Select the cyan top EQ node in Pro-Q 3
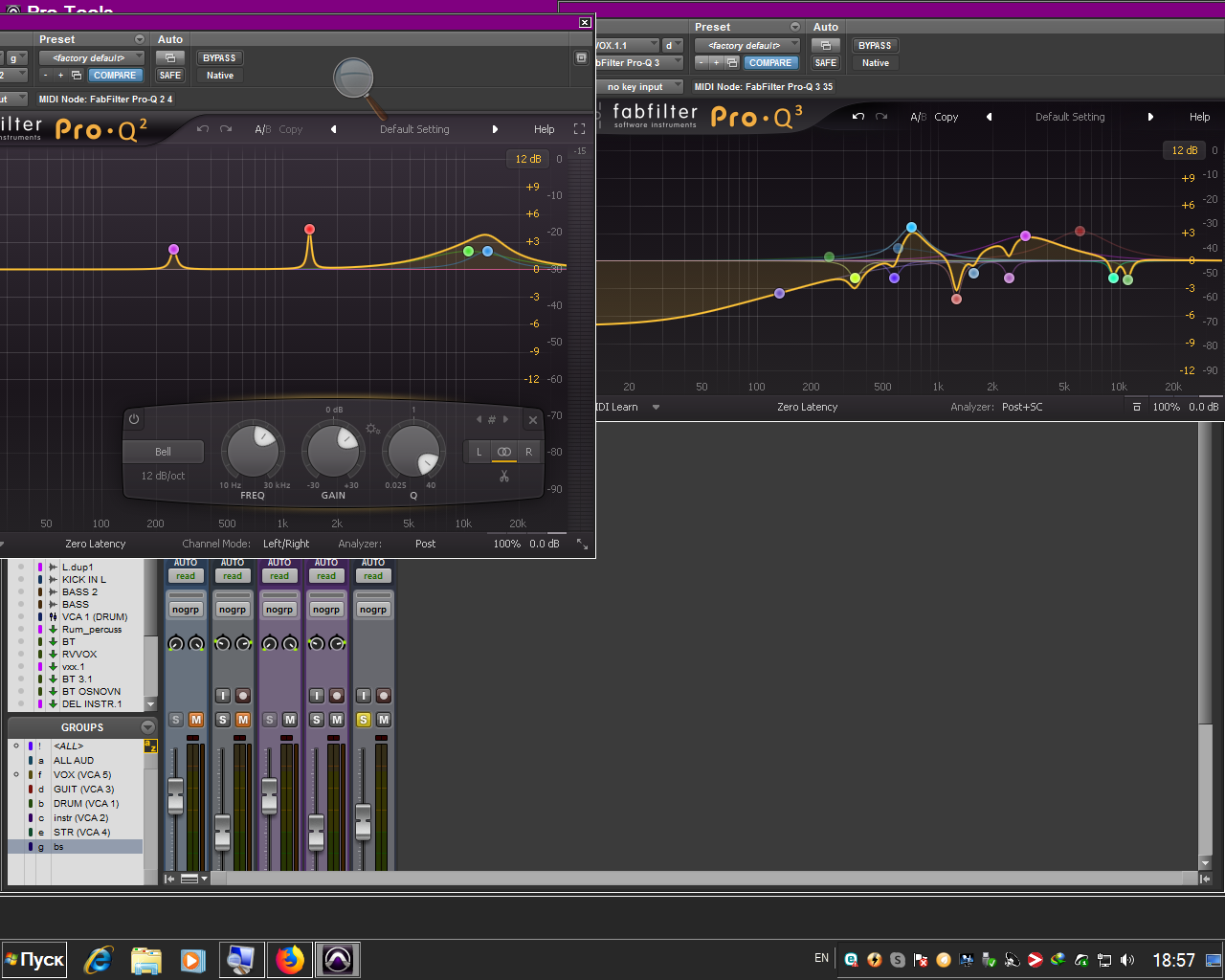 [x=911, y=228]
